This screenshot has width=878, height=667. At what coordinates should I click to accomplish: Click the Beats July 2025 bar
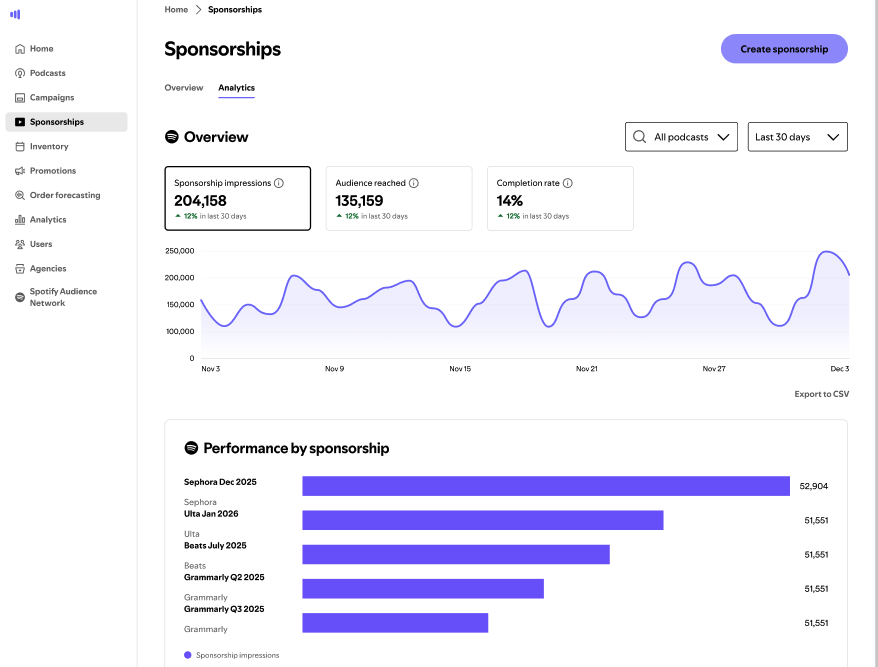point(456,554)
